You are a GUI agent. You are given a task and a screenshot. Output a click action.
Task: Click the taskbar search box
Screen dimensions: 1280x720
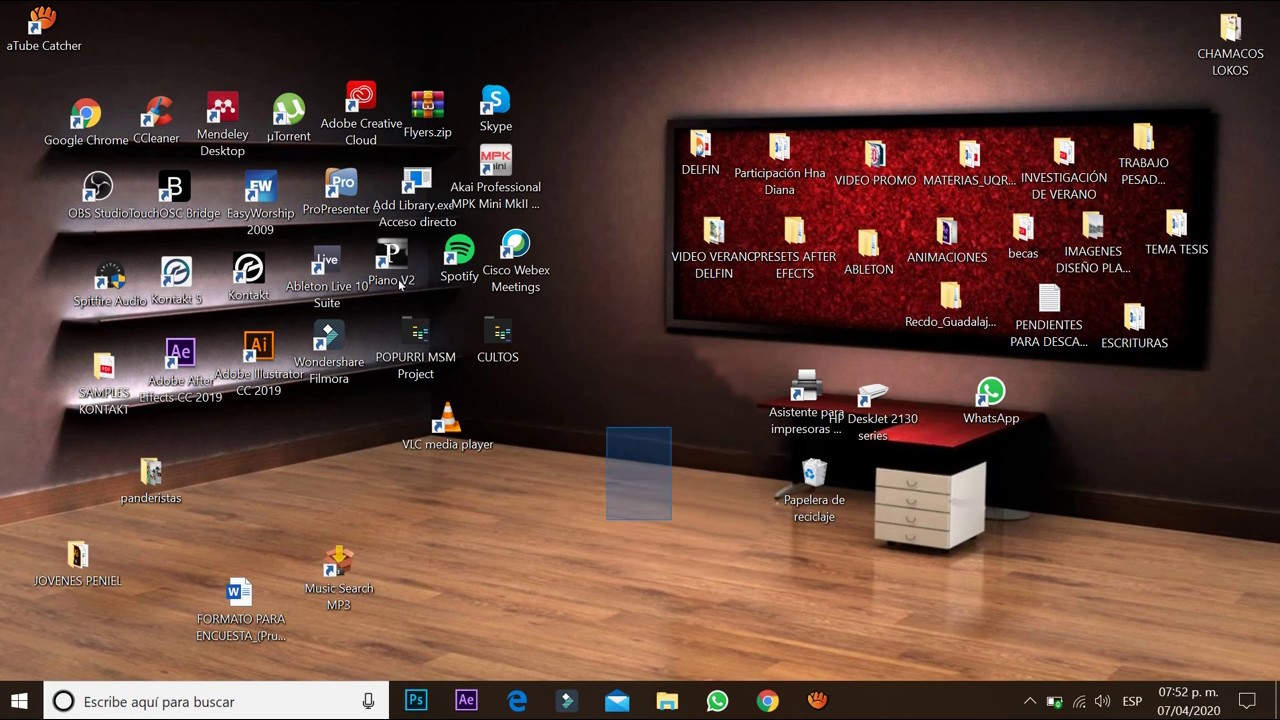215,701
